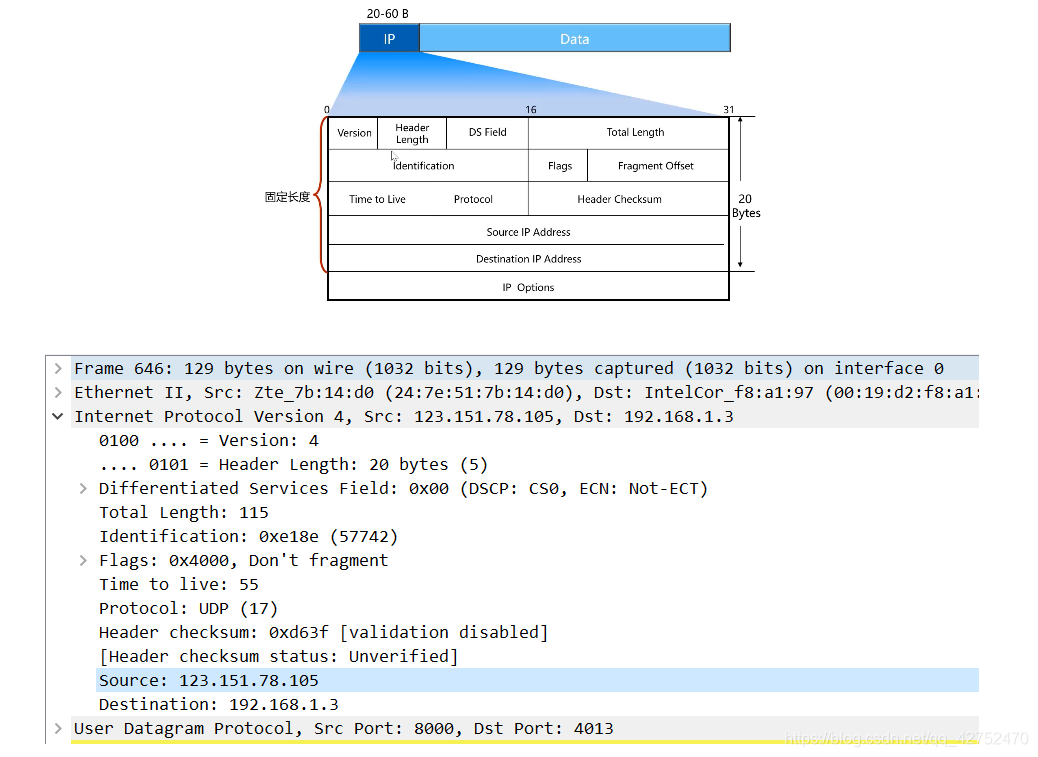Click the '固定长度' label beside the brace
This screenshot has height=757, width=1038.
click(x=287, y=197)
